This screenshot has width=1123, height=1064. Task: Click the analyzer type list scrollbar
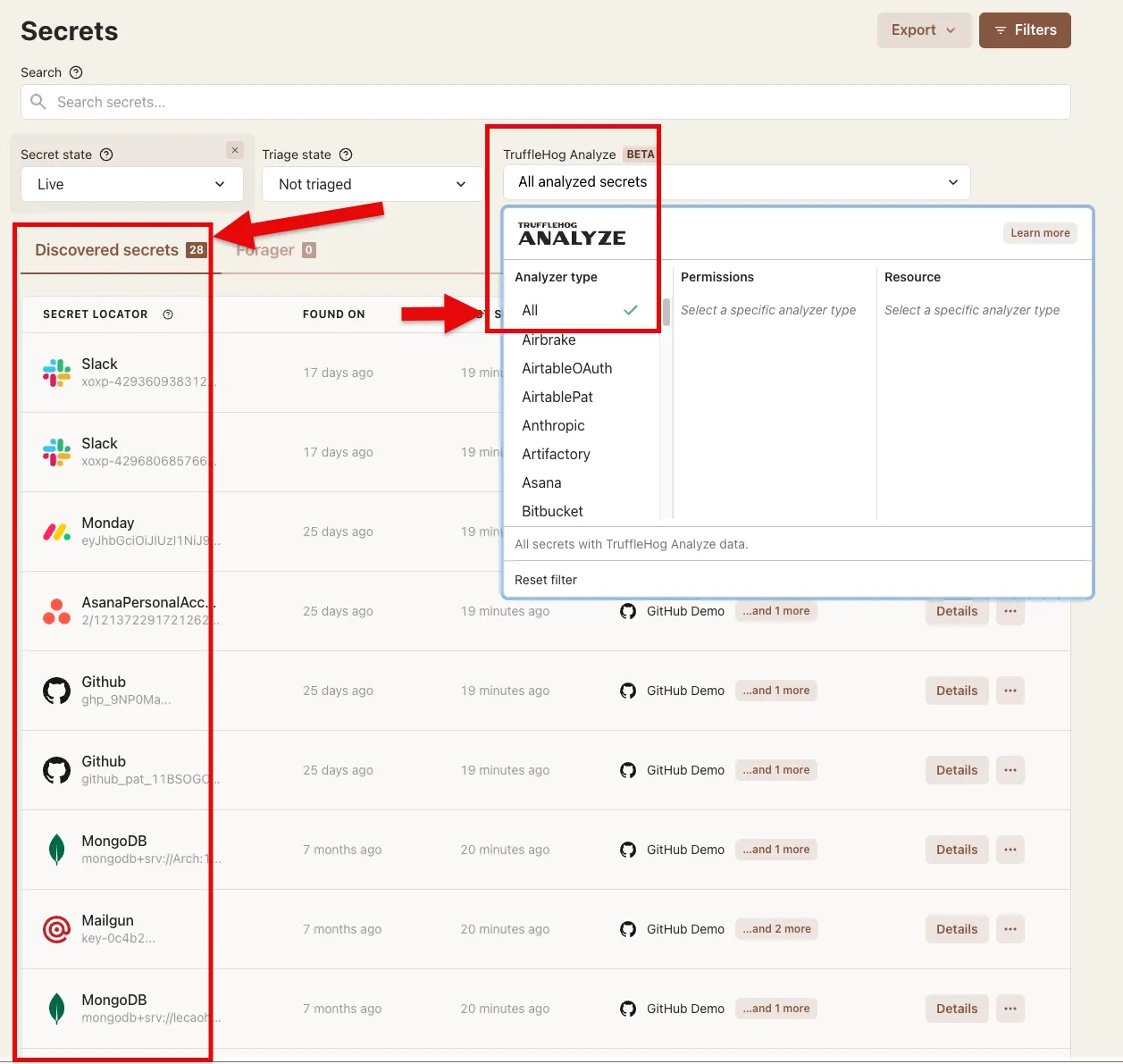coord(666,313)
